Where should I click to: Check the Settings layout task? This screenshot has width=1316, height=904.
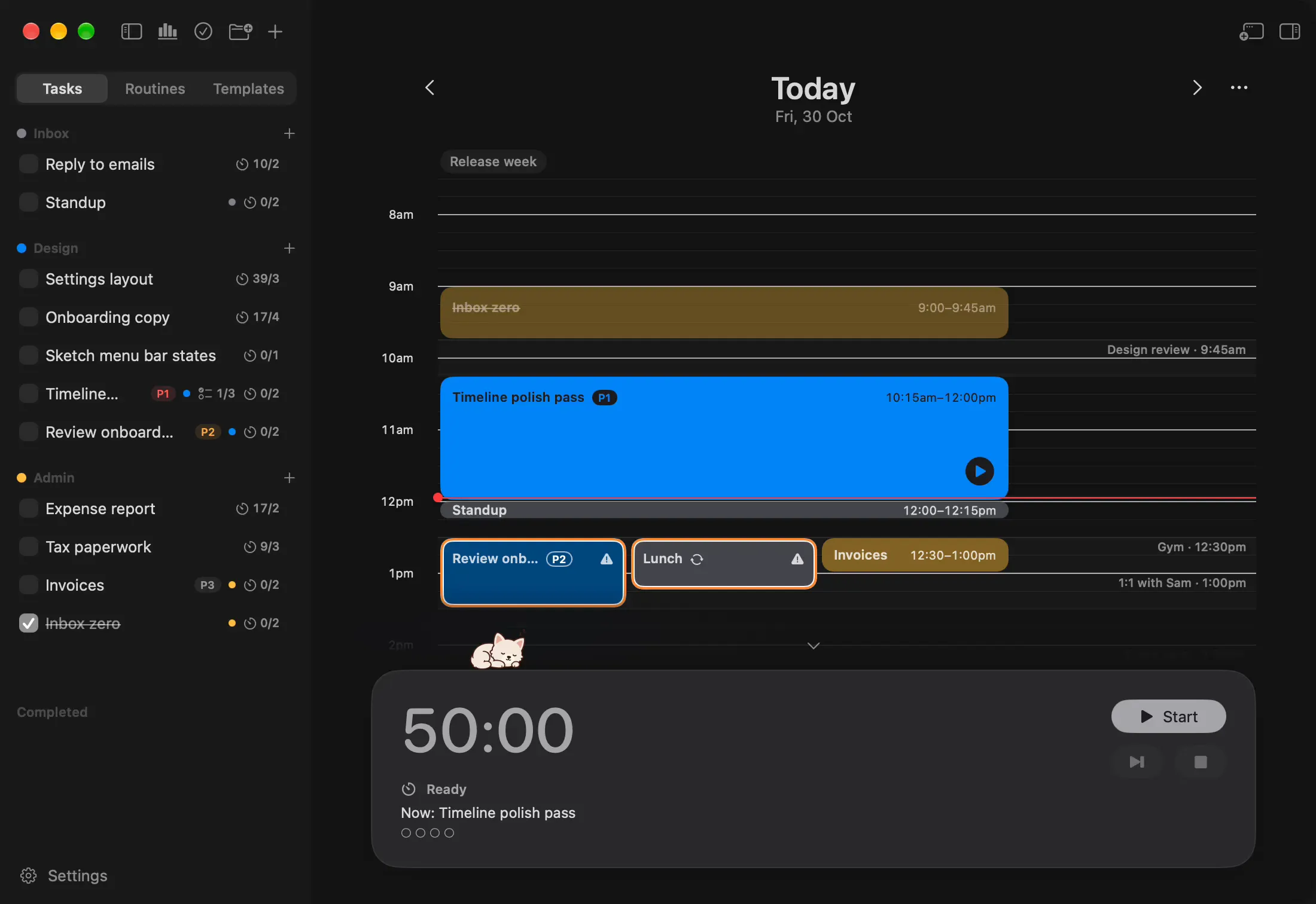28,279
